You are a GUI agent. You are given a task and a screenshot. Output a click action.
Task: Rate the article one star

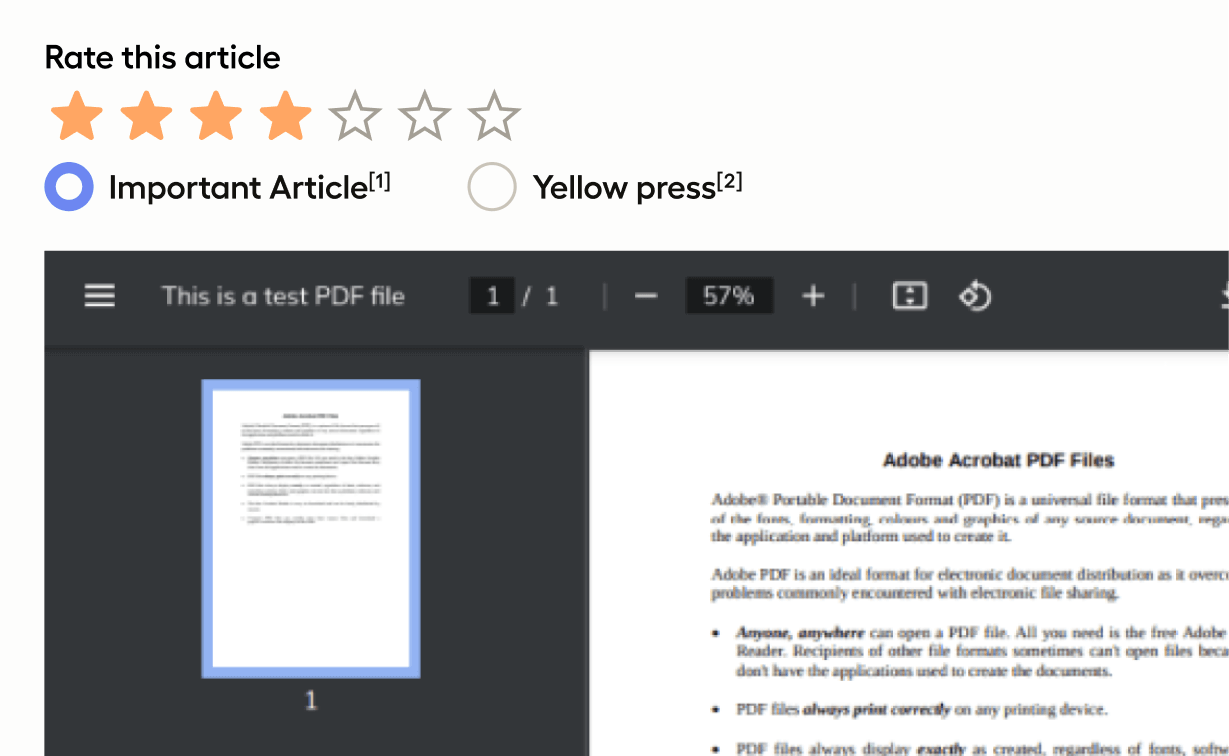pos(77,116)
